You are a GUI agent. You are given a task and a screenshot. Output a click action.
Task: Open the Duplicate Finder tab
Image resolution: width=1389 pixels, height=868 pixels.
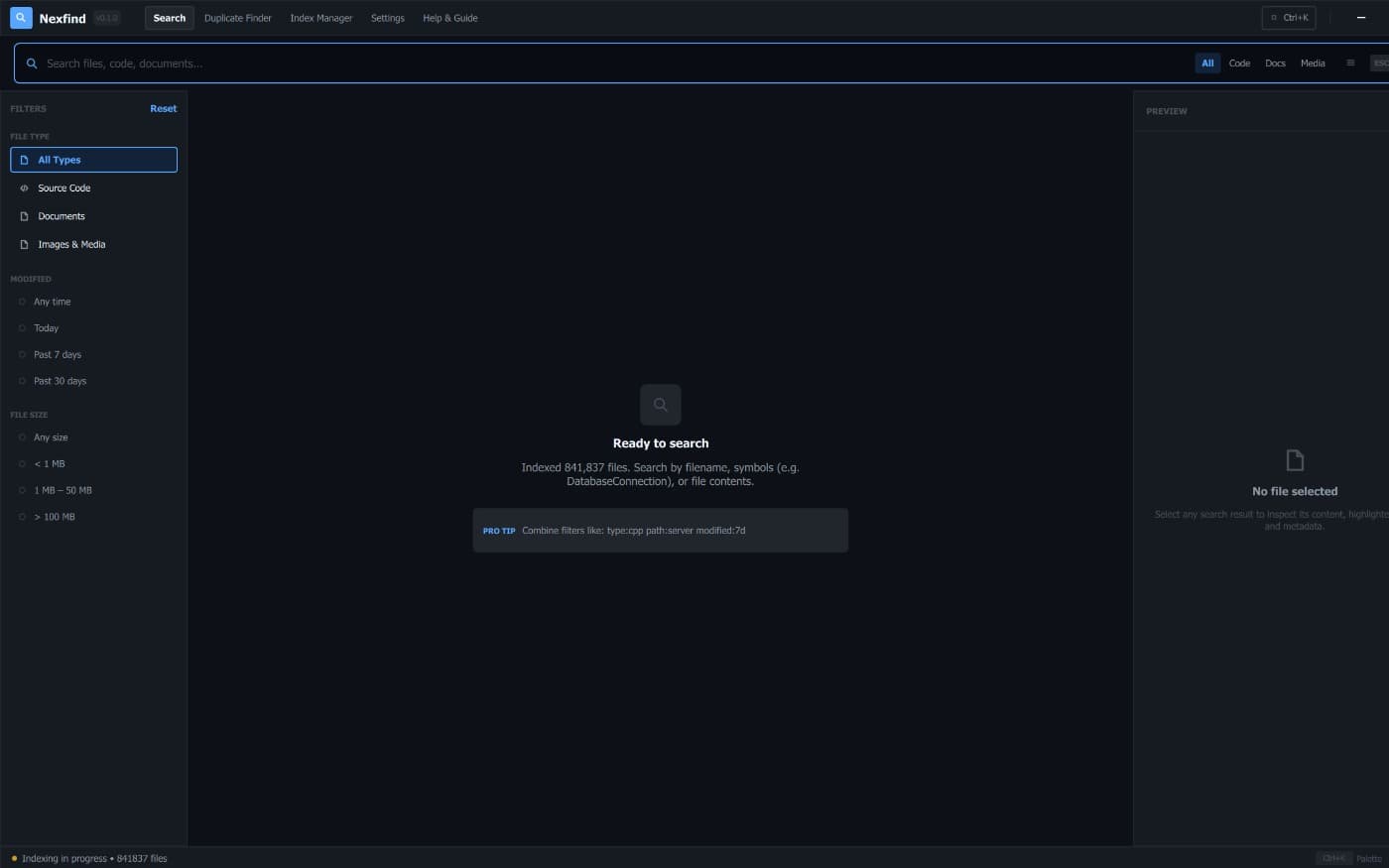238,18
